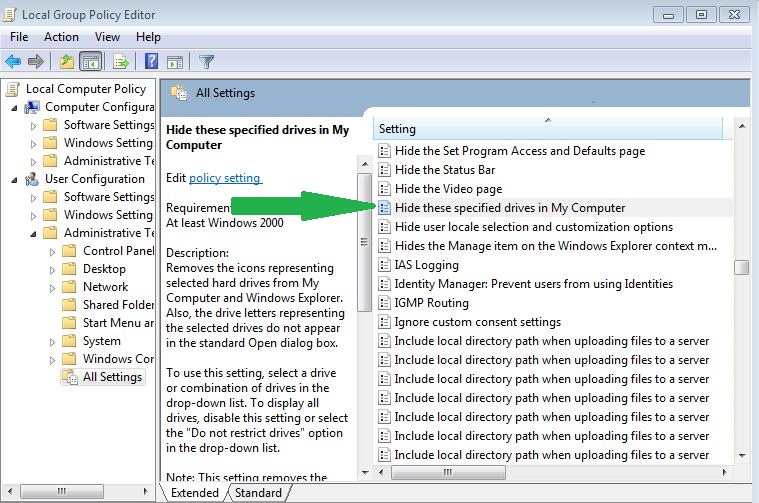Viewport: 759px width, 503px height.
Task: Sort by the Setting column header
Action: coord(548,129)
